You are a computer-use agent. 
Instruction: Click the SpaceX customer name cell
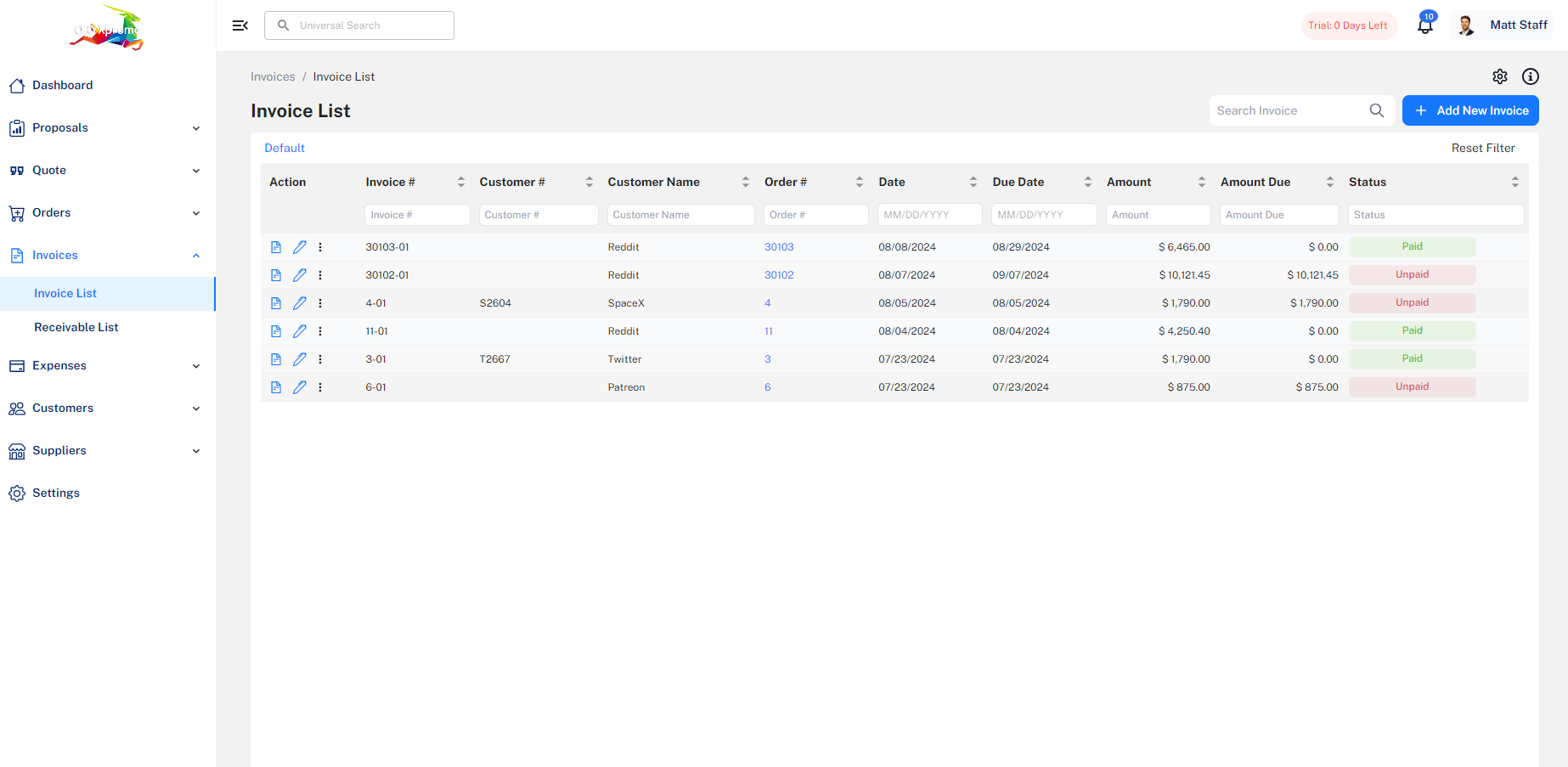click(x=626, y=303)
